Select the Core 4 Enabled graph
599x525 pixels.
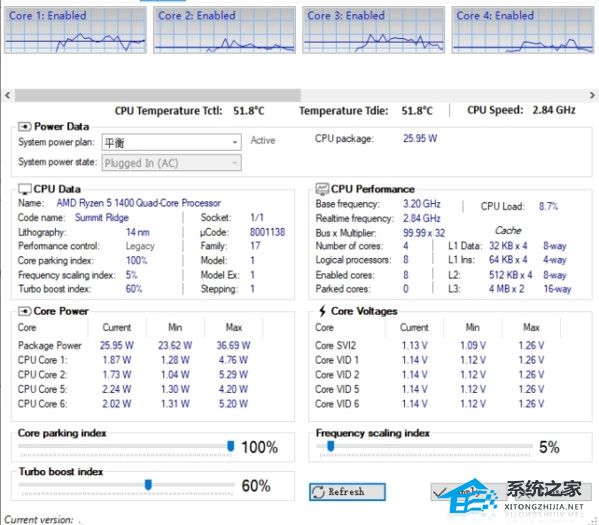click(x=523, y=30)
